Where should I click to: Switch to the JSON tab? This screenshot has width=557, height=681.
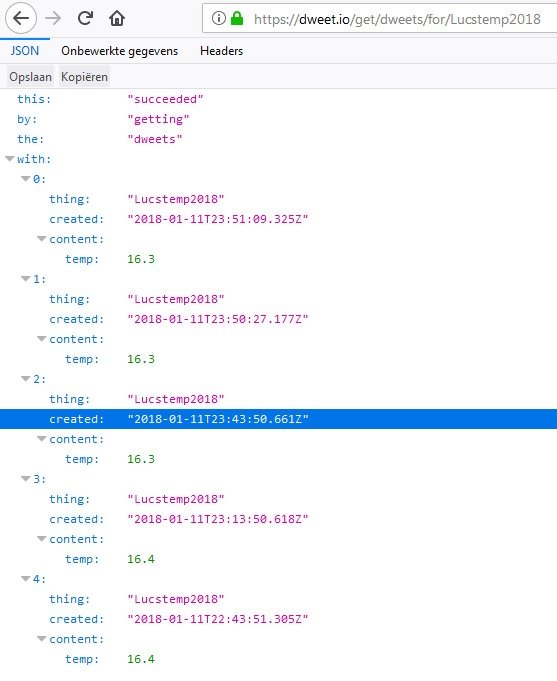(x=25, y=51)
